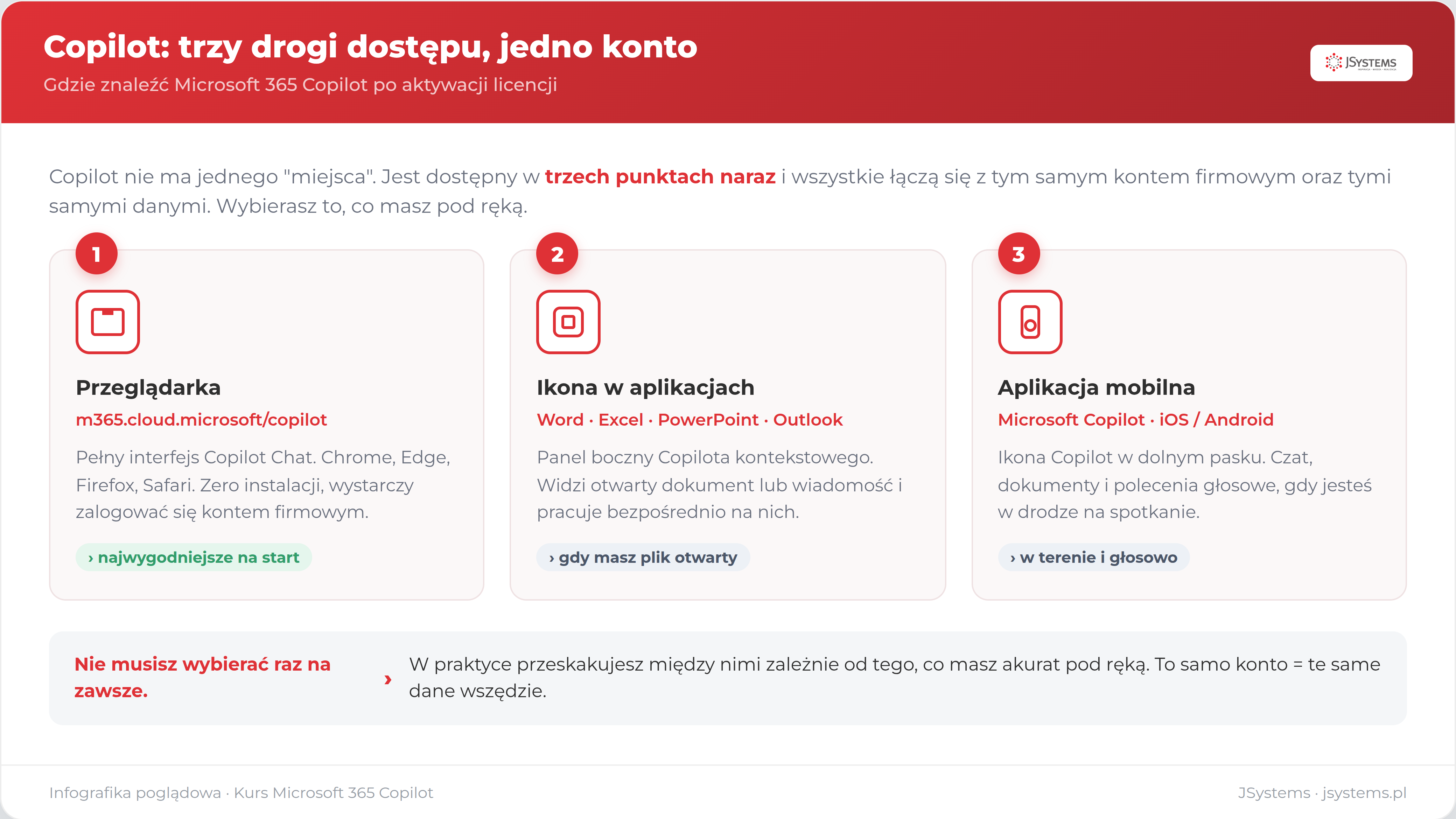Click the 'Ikona w aplikacjach' heading

tap(645, 388)
